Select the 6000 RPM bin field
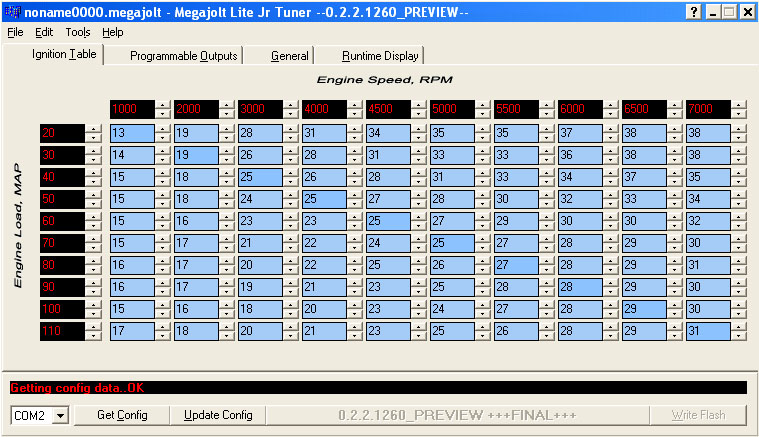The width and height of the screenshot is (759, 437). point(580,109)
